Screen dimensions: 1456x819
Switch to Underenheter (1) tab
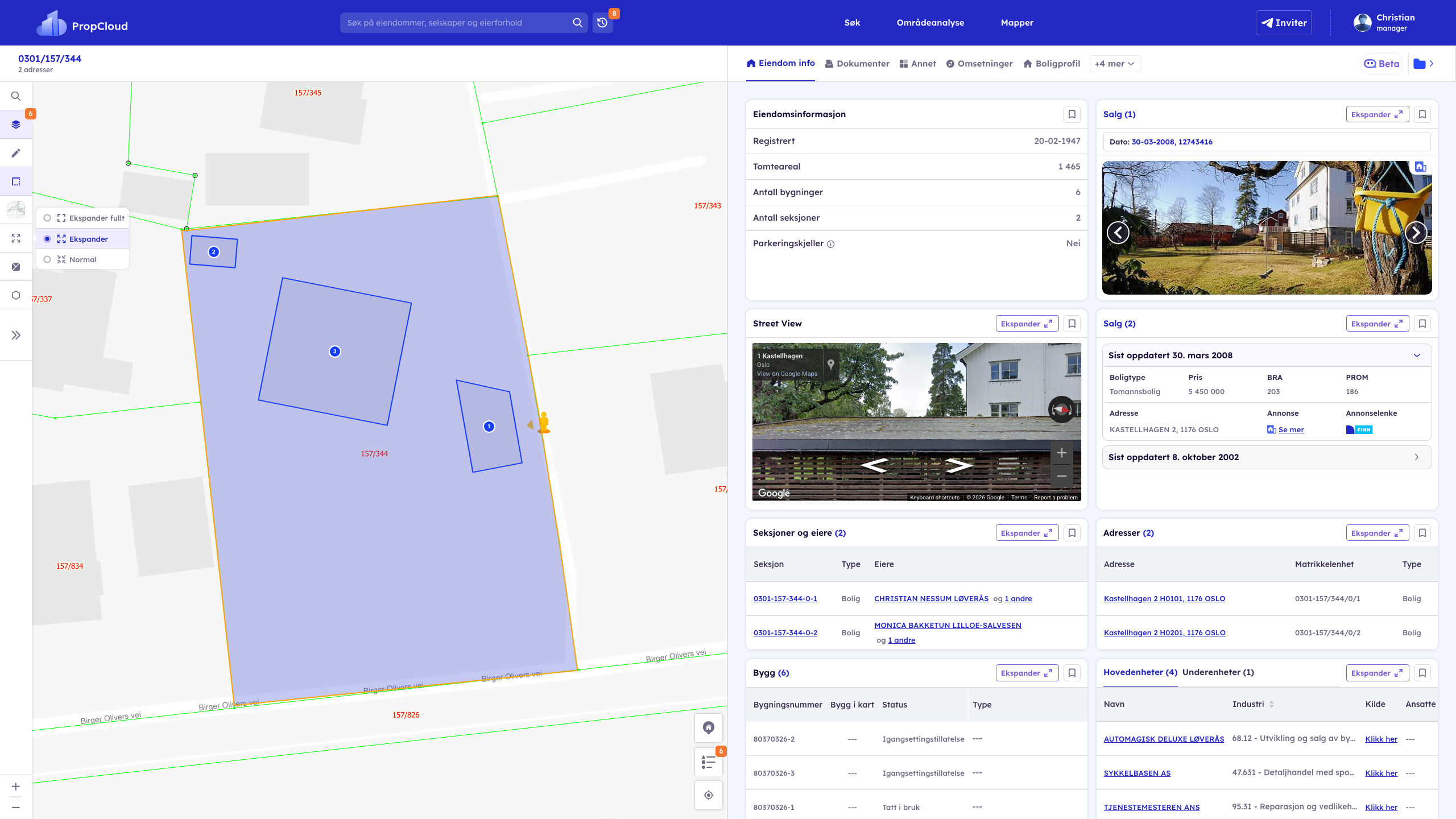coord(1218,672)
